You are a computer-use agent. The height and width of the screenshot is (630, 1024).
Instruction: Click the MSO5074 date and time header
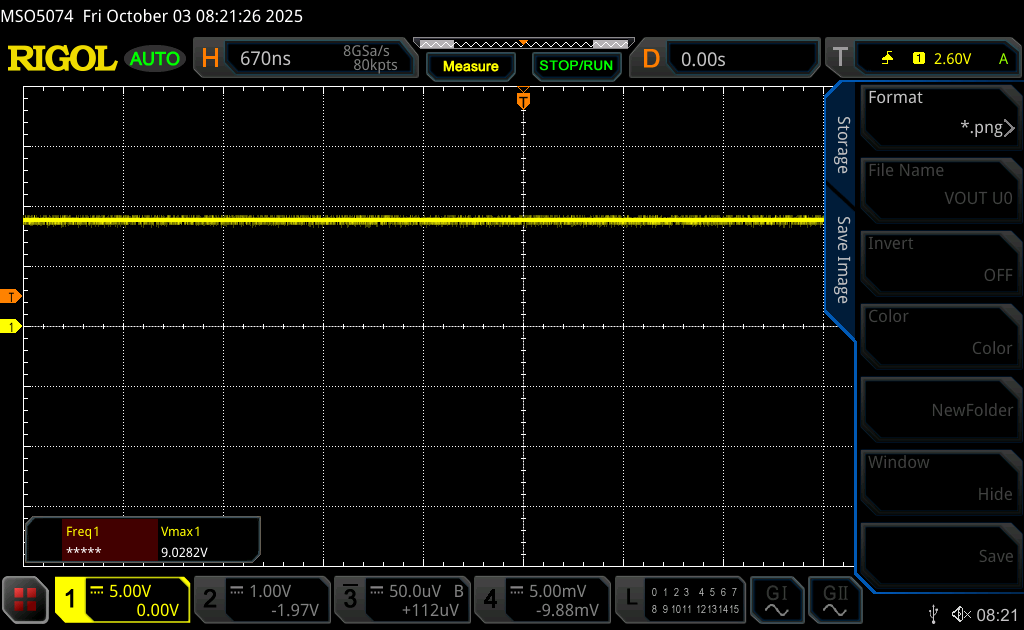(x=152, y=16)
